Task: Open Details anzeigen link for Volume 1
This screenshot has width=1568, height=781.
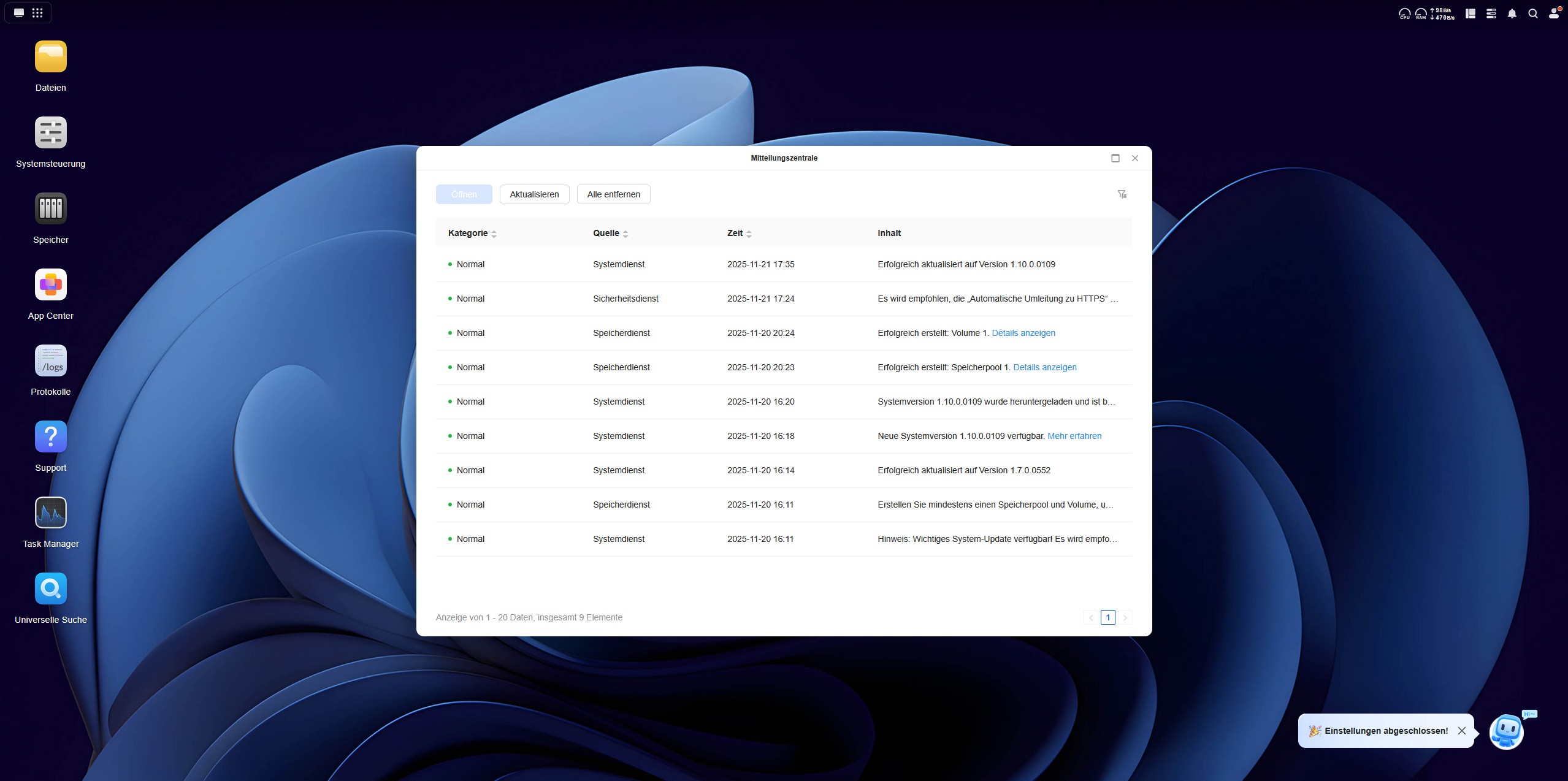Action: pos(1023,333)
